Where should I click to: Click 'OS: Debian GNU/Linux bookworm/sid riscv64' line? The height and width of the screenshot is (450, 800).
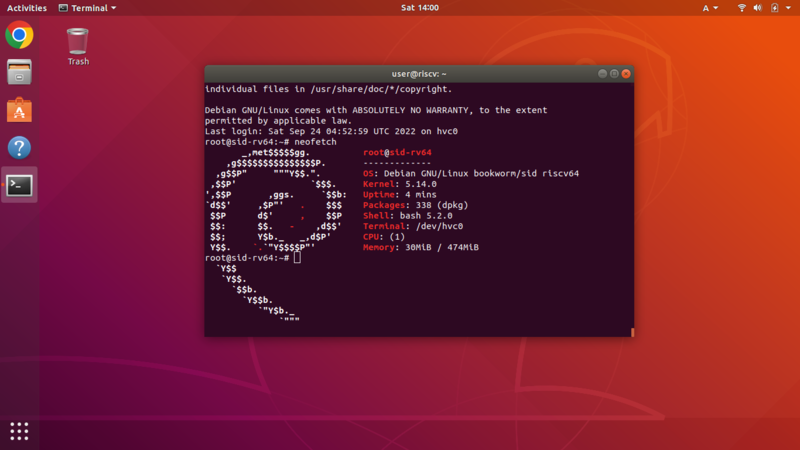tap(471, 173)
